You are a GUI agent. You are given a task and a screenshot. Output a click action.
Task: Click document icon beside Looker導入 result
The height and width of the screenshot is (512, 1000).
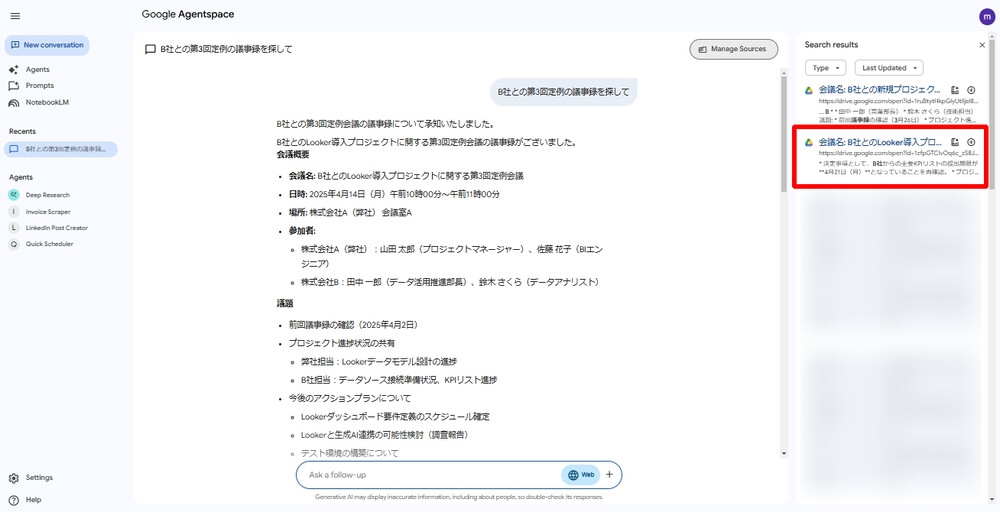pos(955,142)
